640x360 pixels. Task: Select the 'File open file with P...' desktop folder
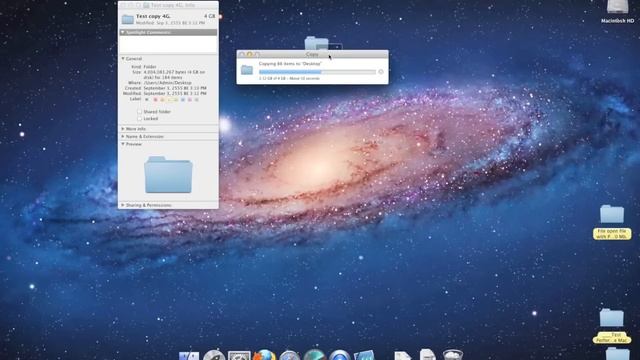tap(612, 214)
